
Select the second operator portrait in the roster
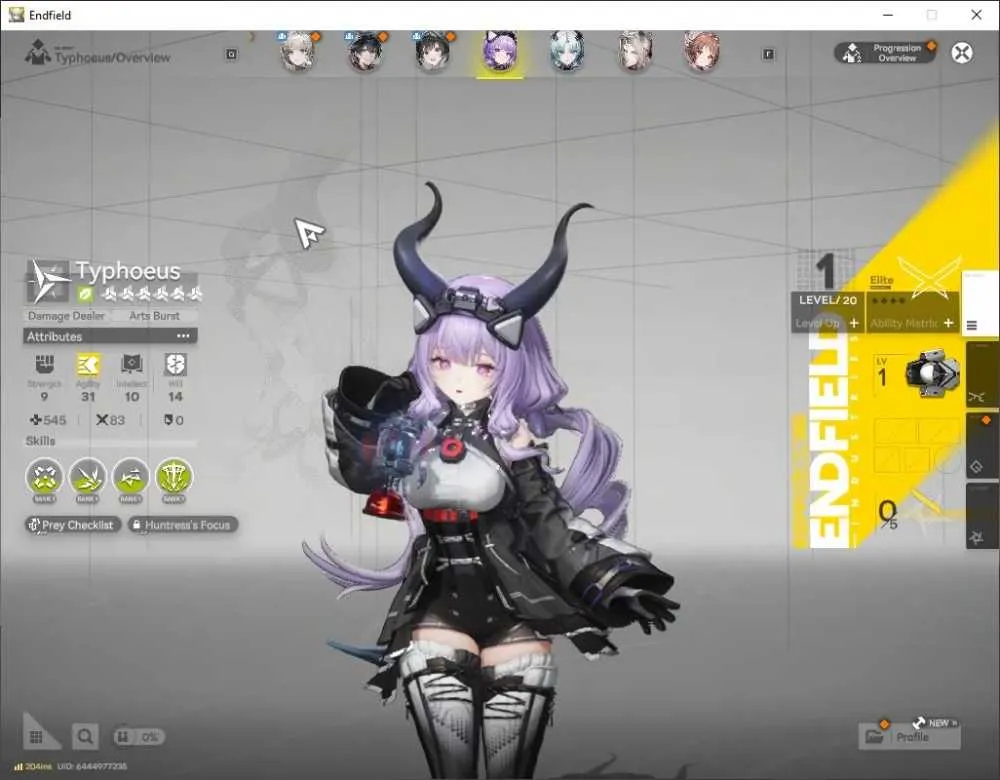click(365, 51)
